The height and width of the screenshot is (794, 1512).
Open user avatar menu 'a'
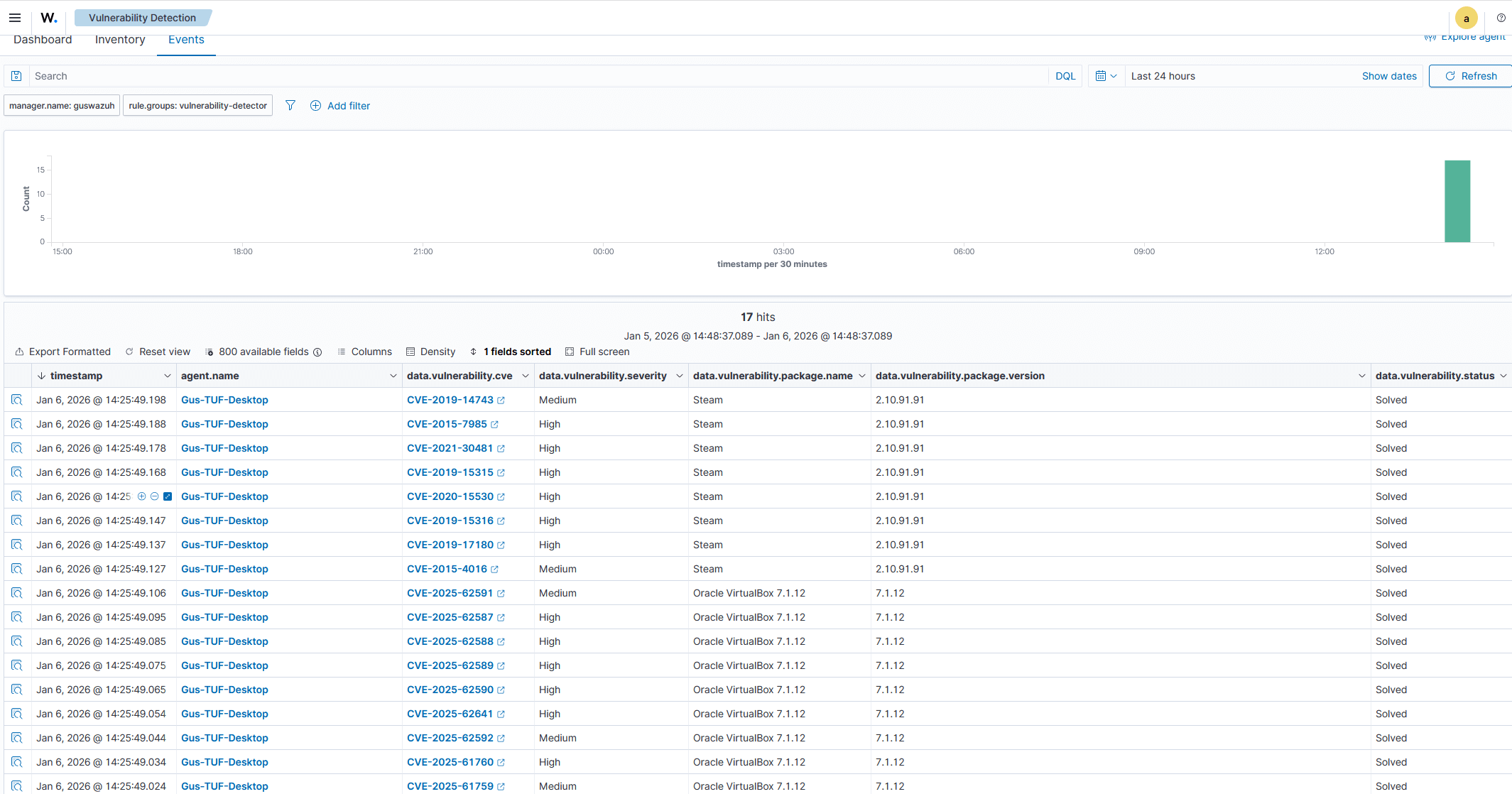(x=1466, y=18)
